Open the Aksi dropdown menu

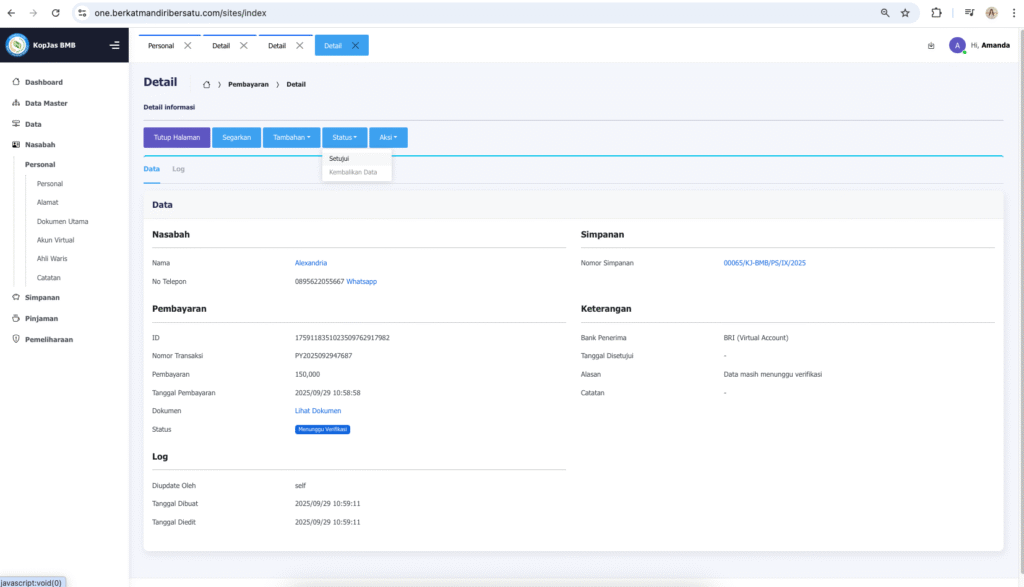pos(388,137)
